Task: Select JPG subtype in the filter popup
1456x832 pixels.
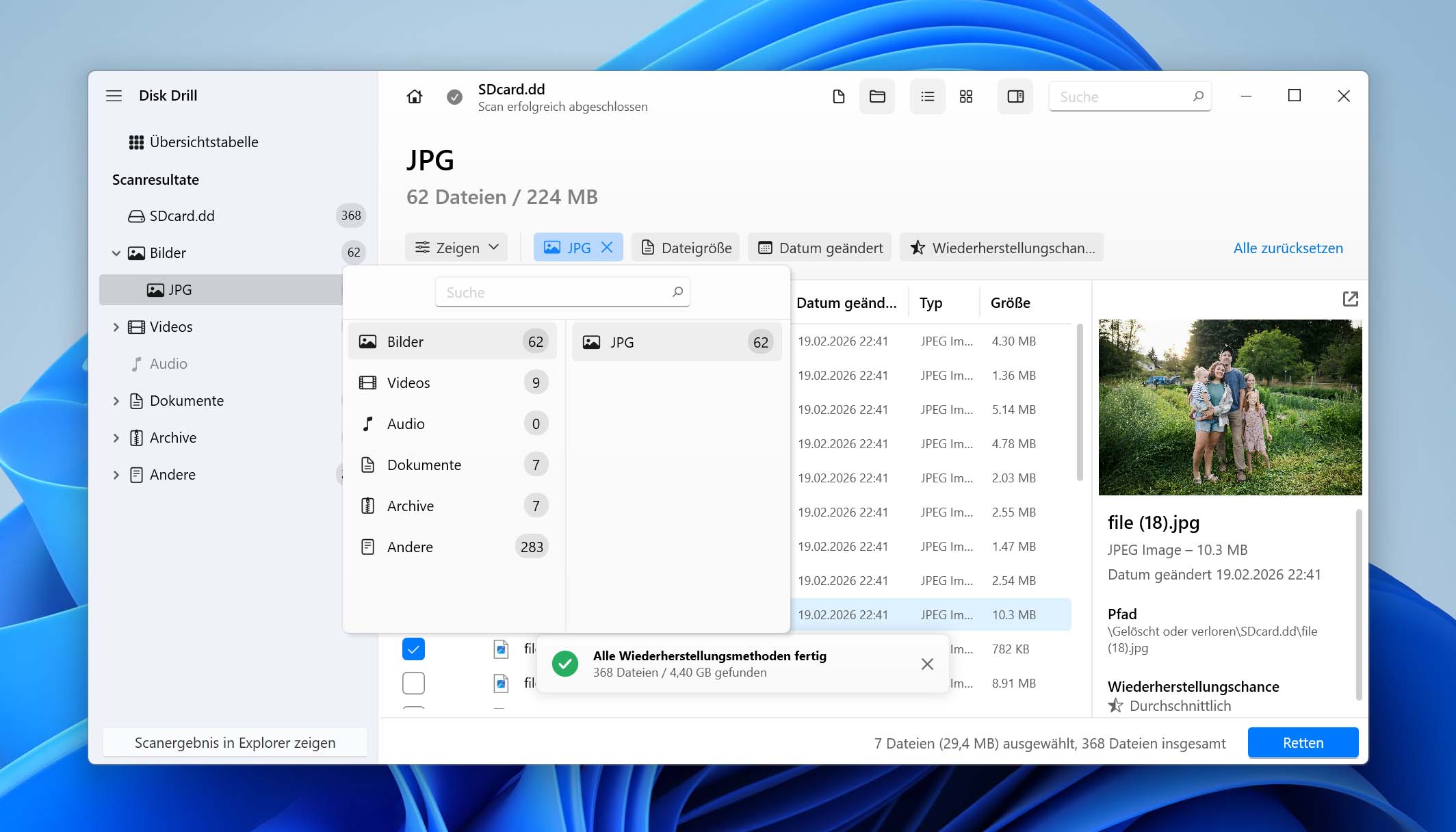Action: 677,342
